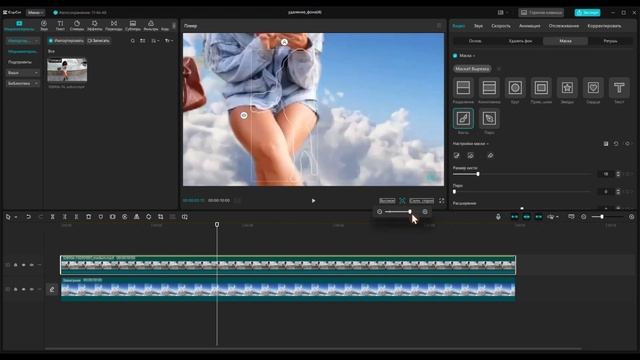
Task: Toggle linkage button above timeline
Action: click(x=539, y=217)
